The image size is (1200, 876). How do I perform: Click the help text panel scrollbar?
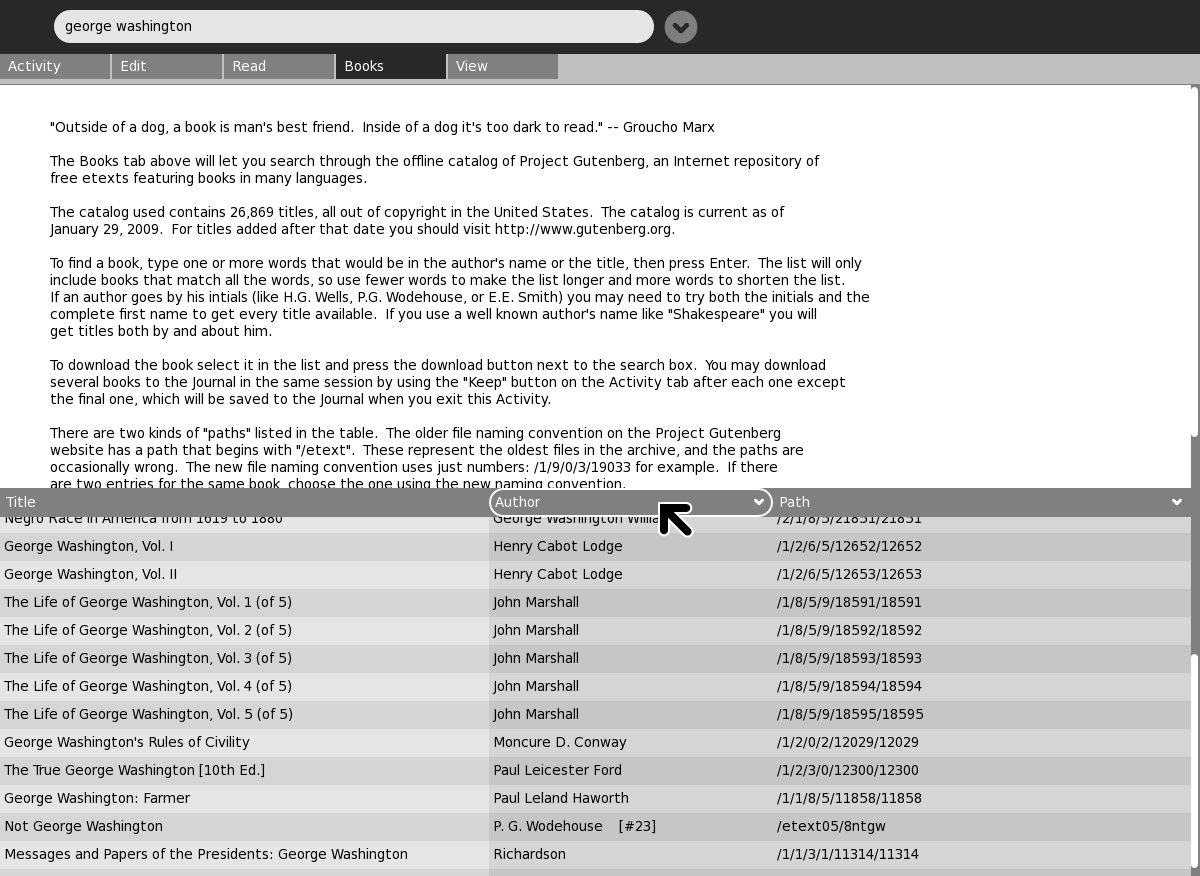point(1194,260)
